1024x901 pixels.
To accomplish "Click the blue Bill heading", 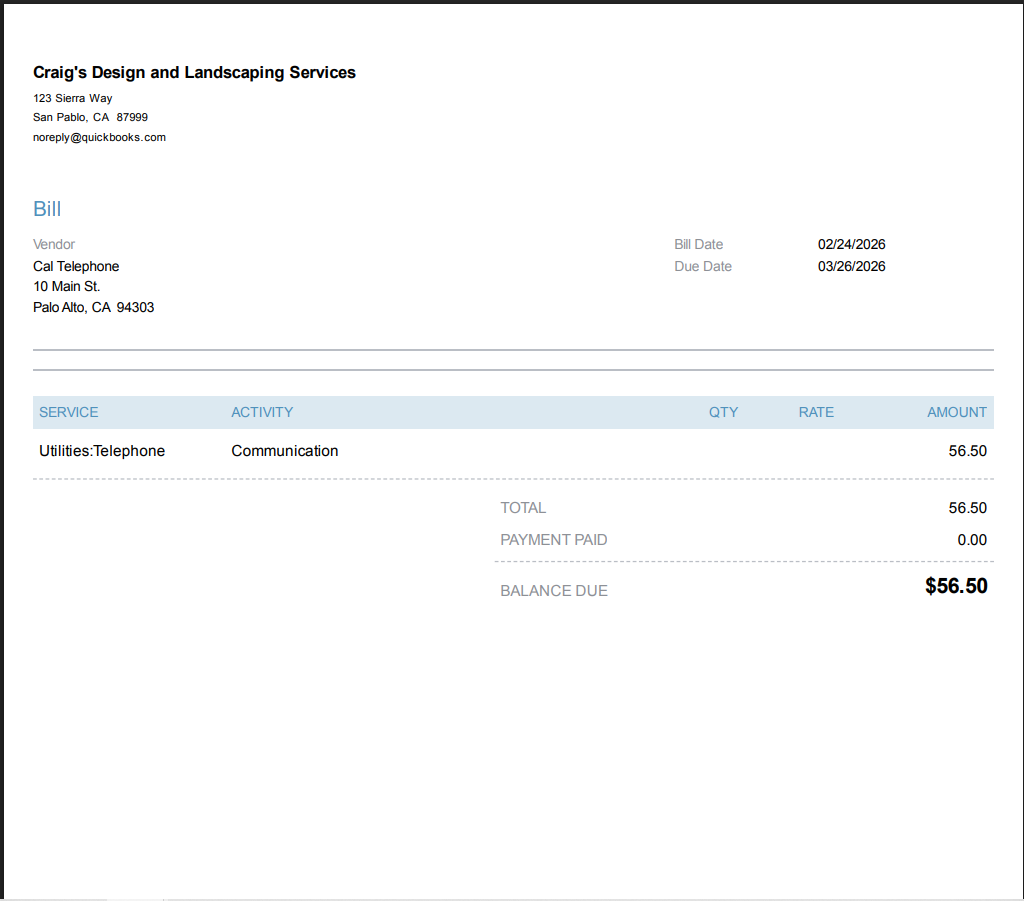I will click(x=47, y=209).
